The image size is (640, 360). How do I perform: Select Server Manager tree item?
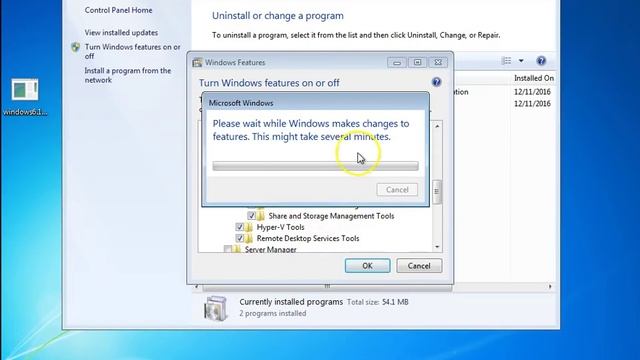click(271, 249)
